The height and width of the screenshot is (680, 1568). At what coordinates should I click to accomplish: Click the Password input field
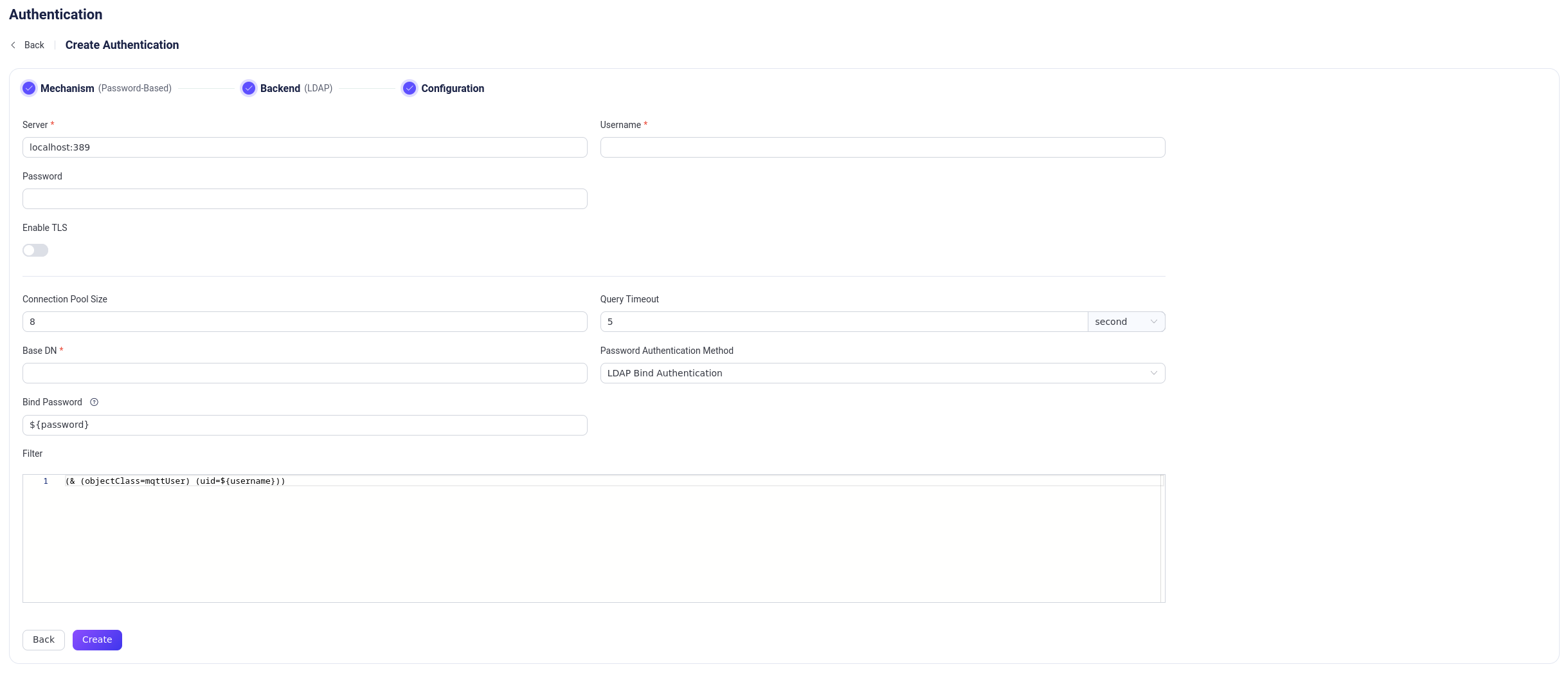point(305,199)
